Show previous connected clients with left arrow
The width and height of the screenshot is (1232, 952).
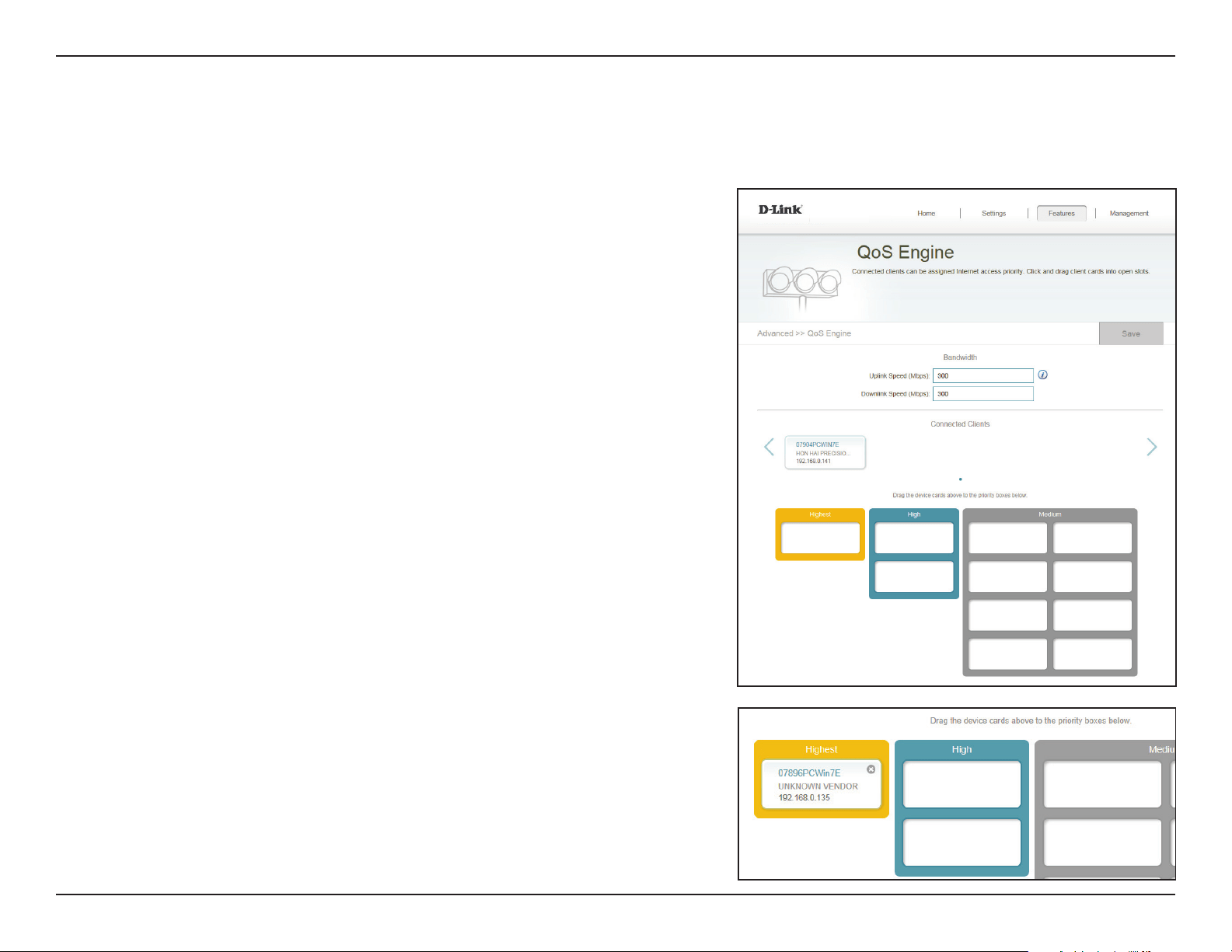[x=769, y=447]
